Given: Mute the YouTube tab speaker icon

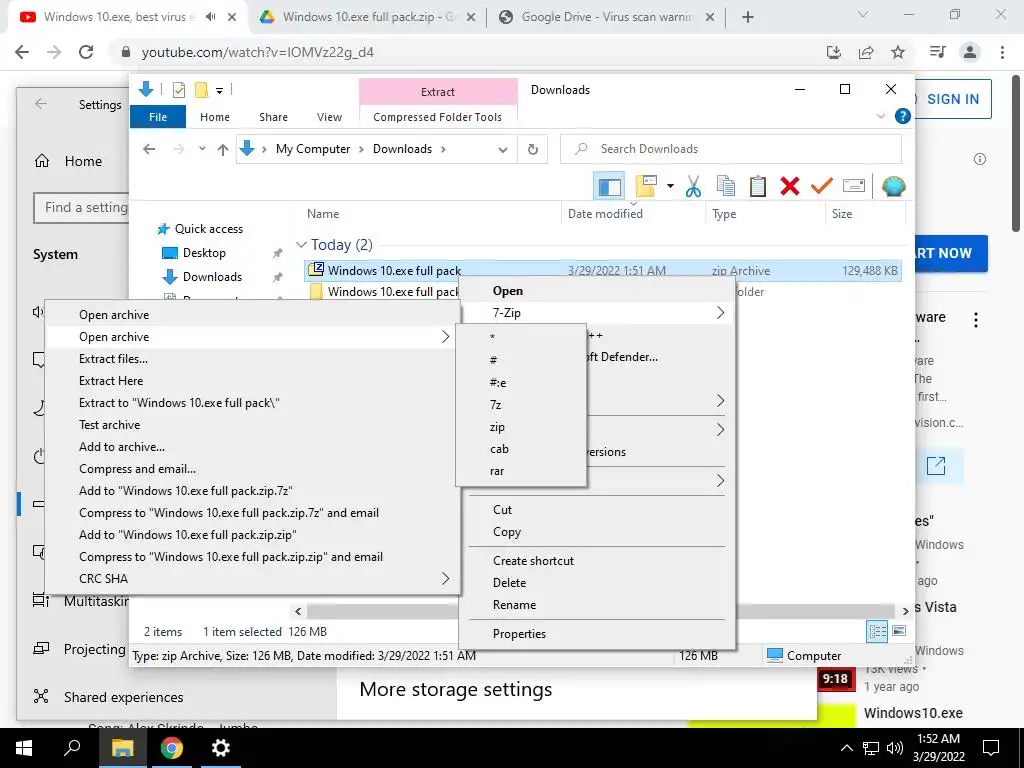Looking at the screenshot, I should pyautogui.click(x=210, y=17).
